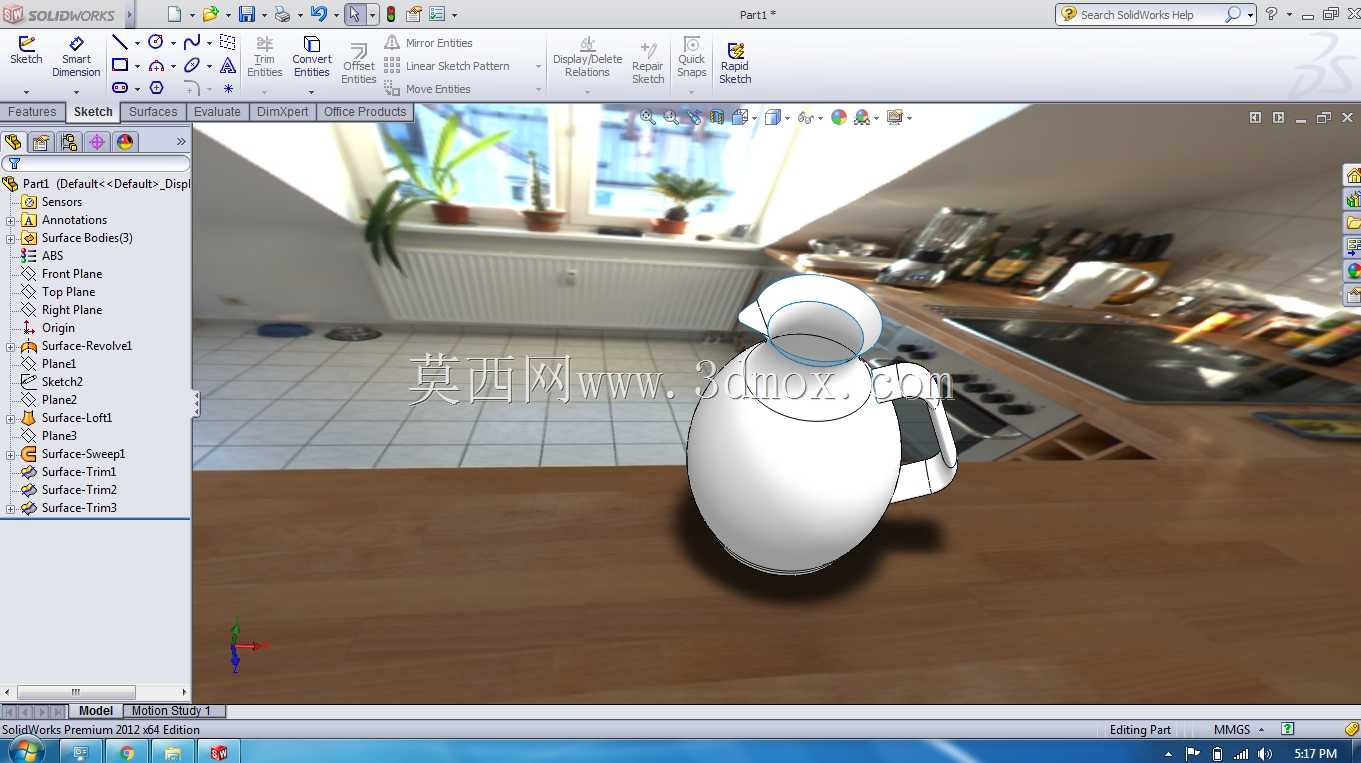Expand the Surface-Trim3 feature

click(x=11, y=508)
